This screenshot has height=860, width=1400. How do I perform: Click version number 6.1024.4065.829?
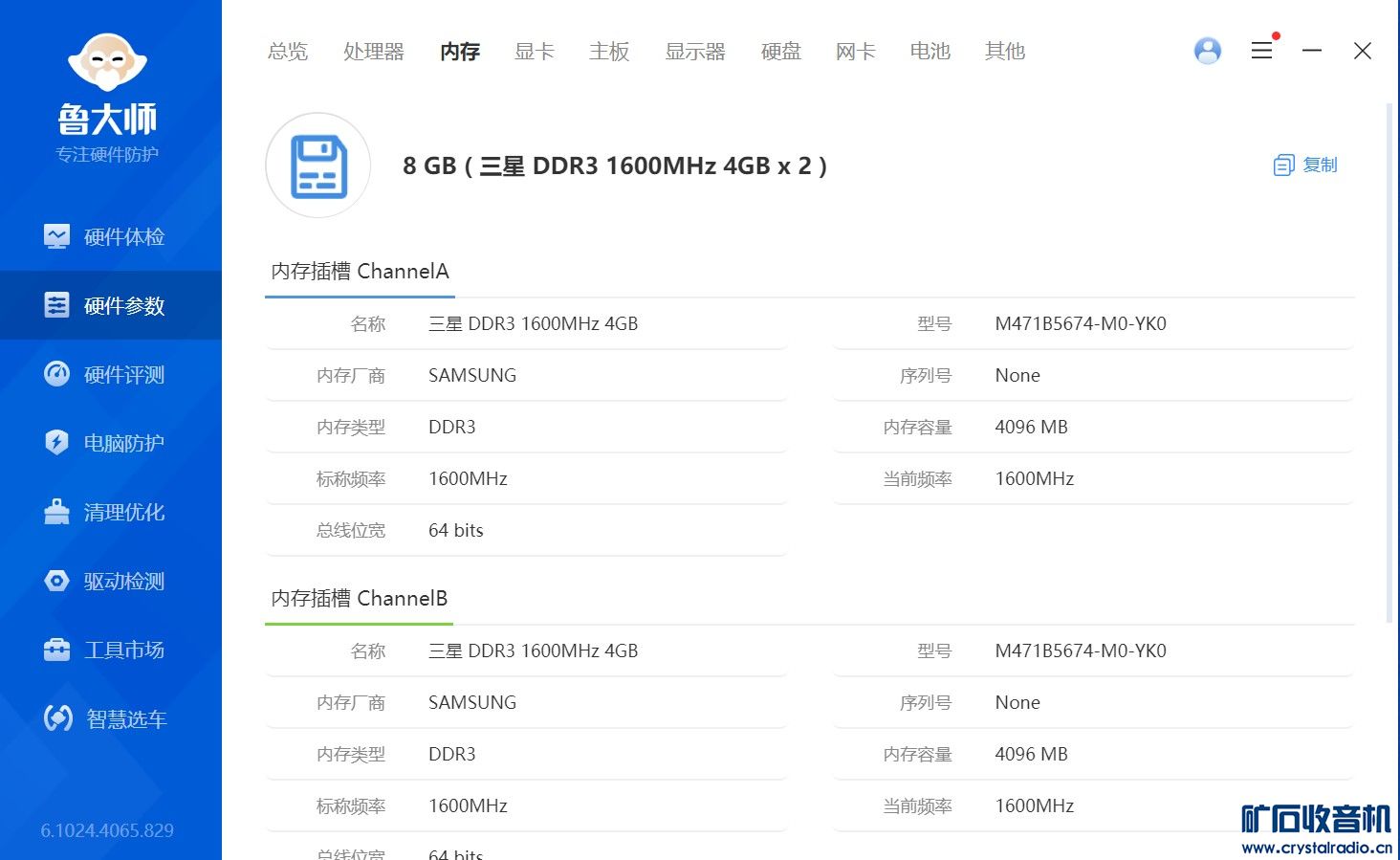tap(107, 830)
